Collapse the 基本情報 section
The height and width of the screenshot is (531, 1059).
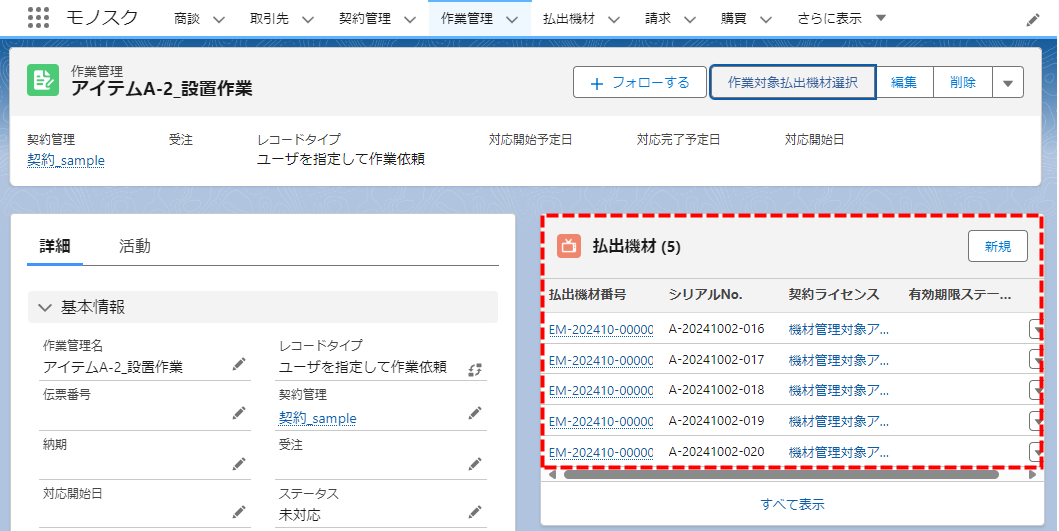tap(44, 307)
